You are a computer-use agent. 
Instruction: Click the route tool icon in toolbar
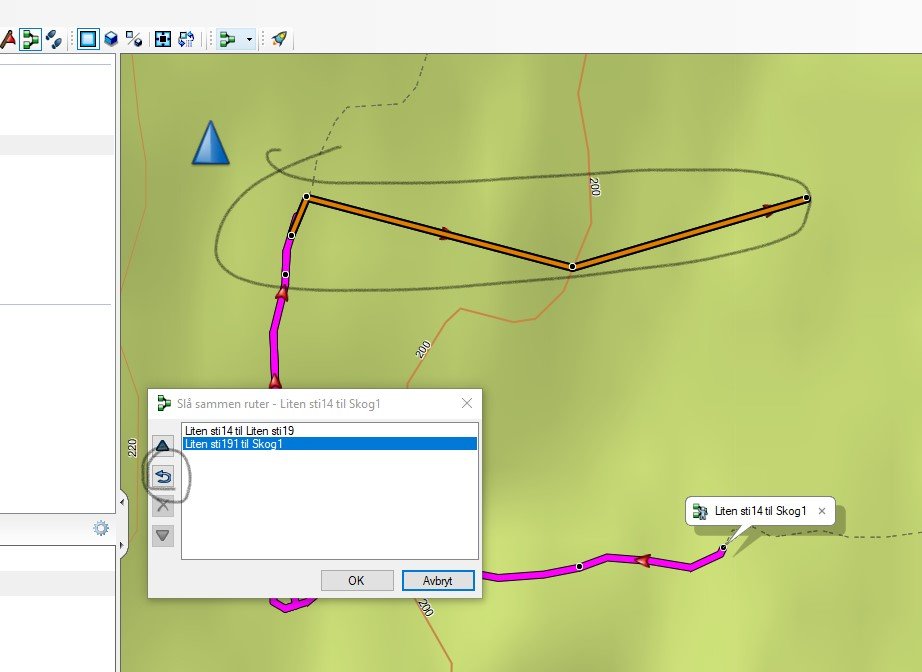[31, 39]
